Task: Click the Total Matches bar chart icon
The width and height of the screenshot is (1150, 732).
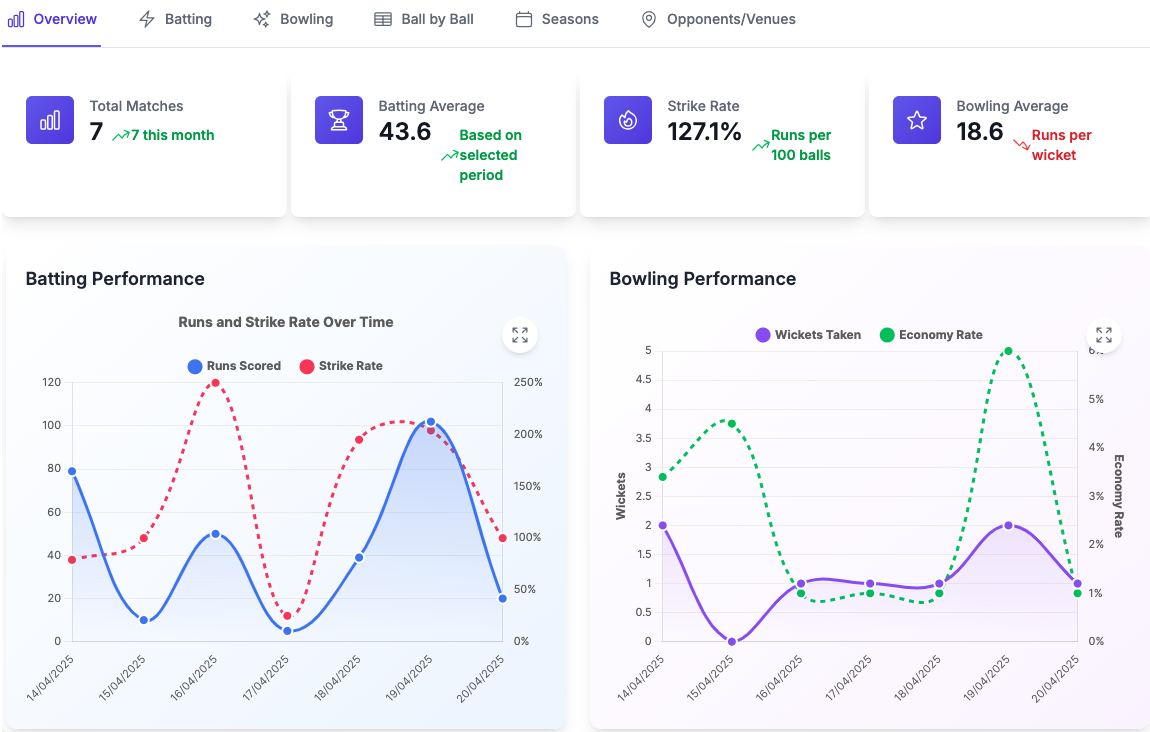Action: 50,119
